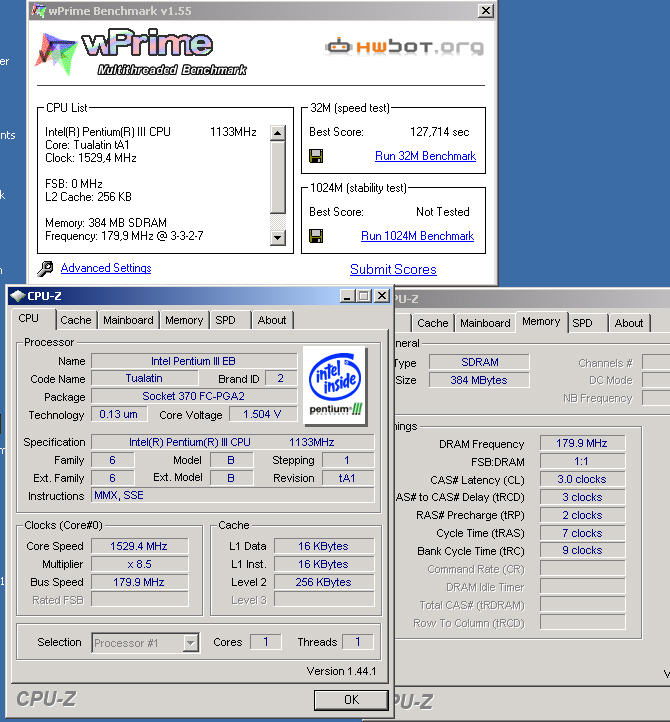
Task: Select Cache tab in rear CPU-Z window
Action: [432, 323]
